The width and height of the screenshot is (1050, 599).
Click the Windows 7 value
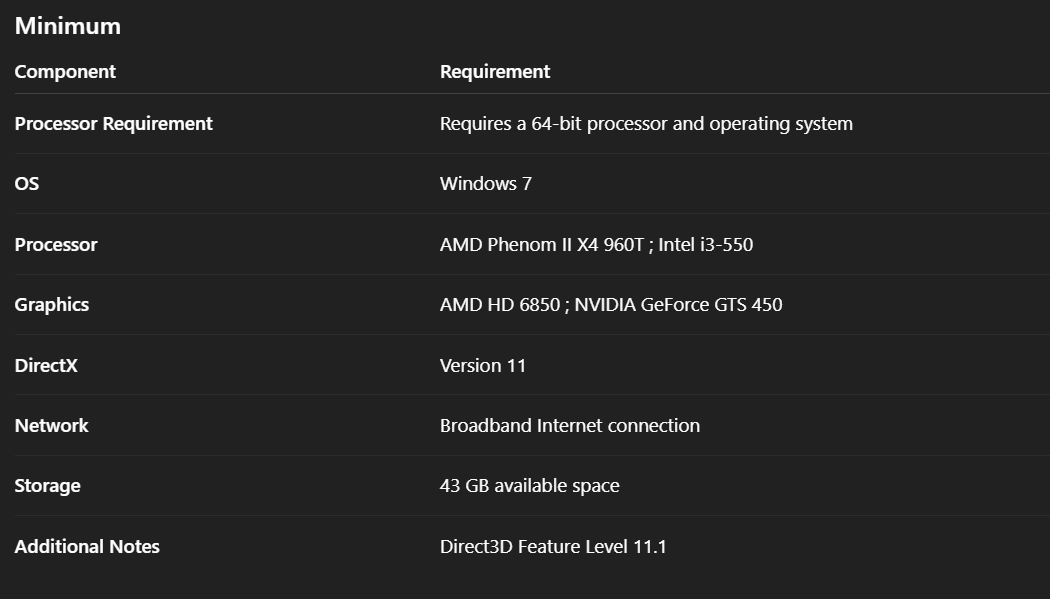point(485,184)
